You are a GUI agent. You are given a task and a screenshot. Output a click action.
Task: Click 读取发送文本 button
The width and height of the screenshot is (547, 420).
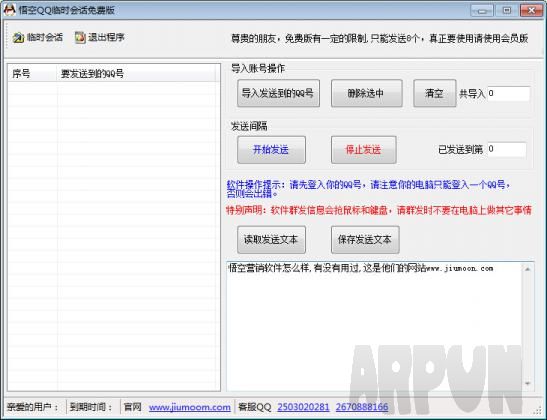click(271, 240)
